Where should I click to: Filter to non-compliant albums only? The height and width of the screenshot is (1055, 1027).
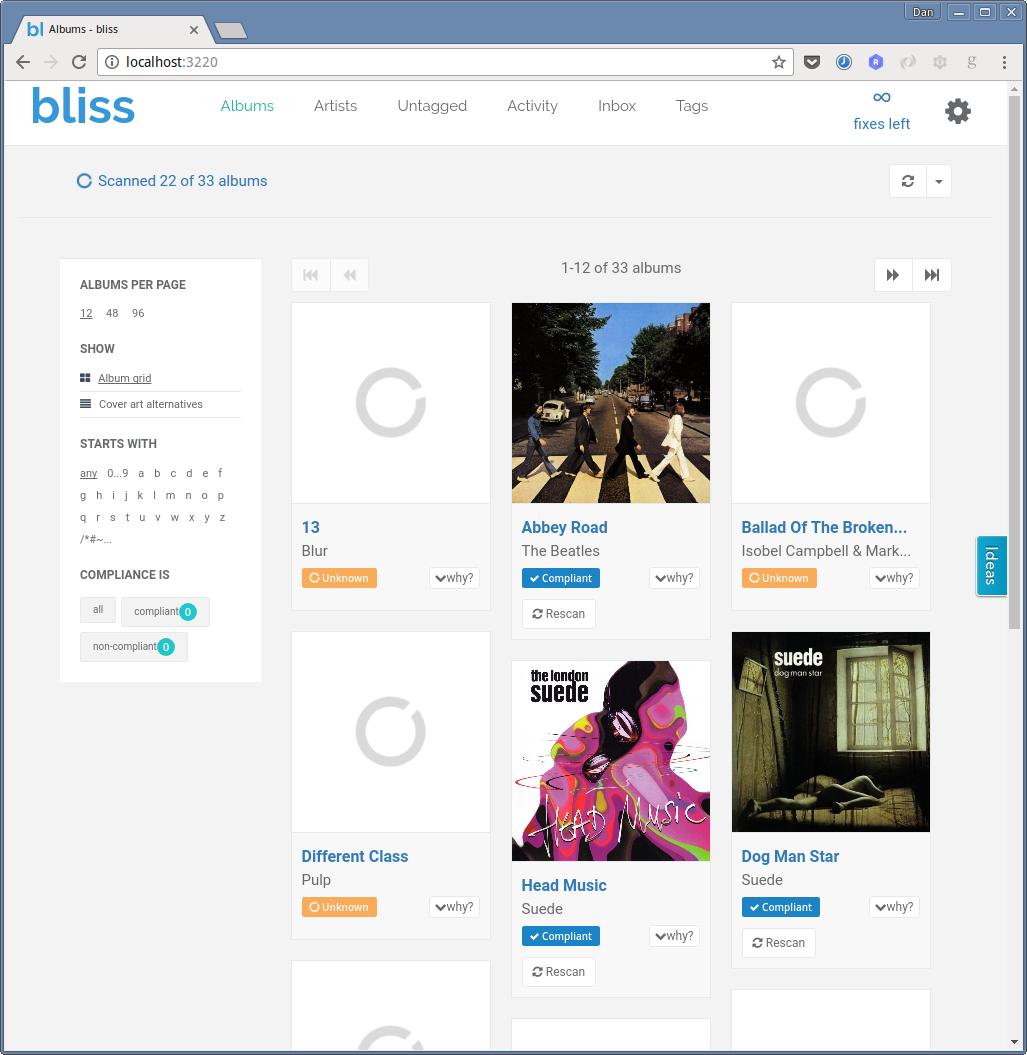point(134,647)
